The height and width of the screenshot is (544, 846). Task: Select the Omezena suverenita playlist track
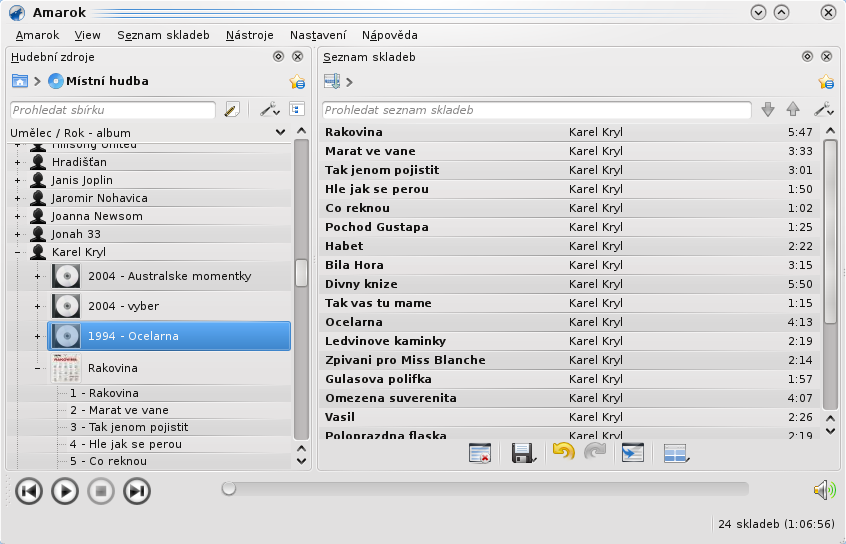coord(570,398)
